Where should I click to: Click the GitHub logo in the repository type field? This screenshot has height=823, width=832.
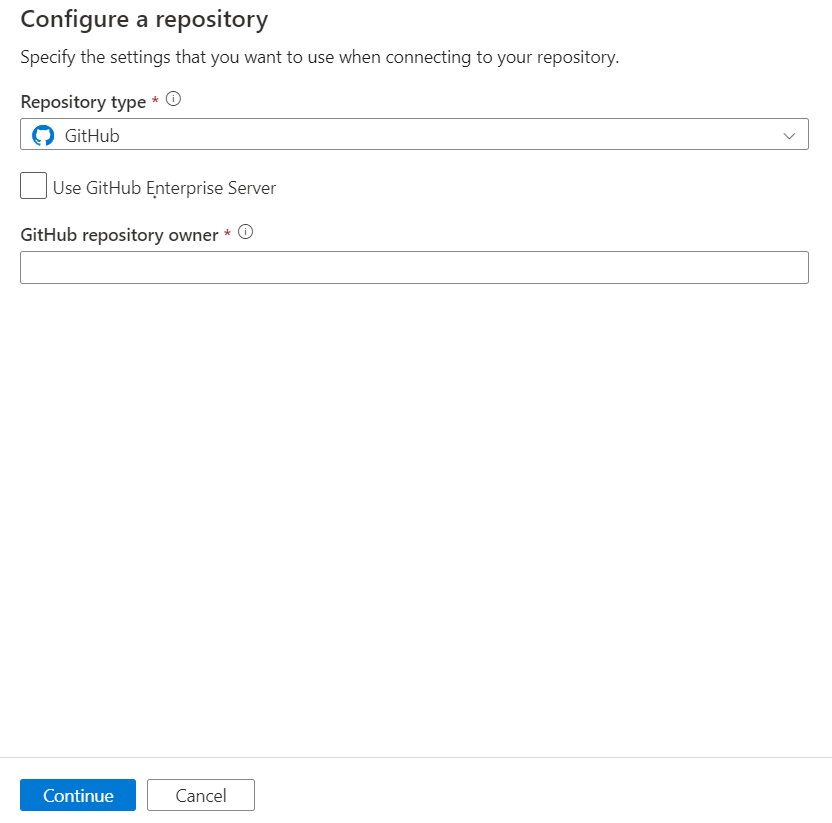click(x=41, y=134)
